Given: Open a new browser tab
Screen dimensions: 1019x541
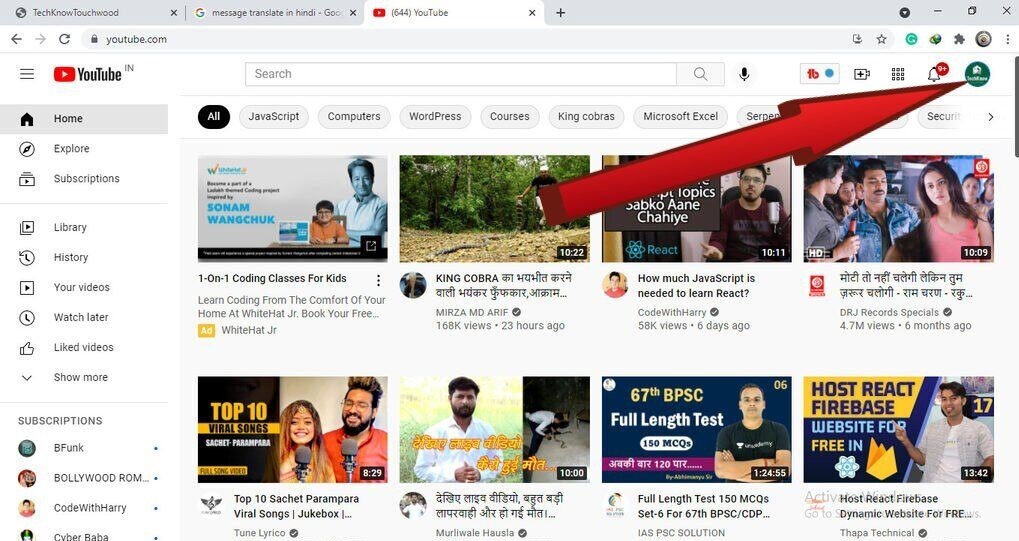Looking at the screenshot, I should tap(560, 12).
